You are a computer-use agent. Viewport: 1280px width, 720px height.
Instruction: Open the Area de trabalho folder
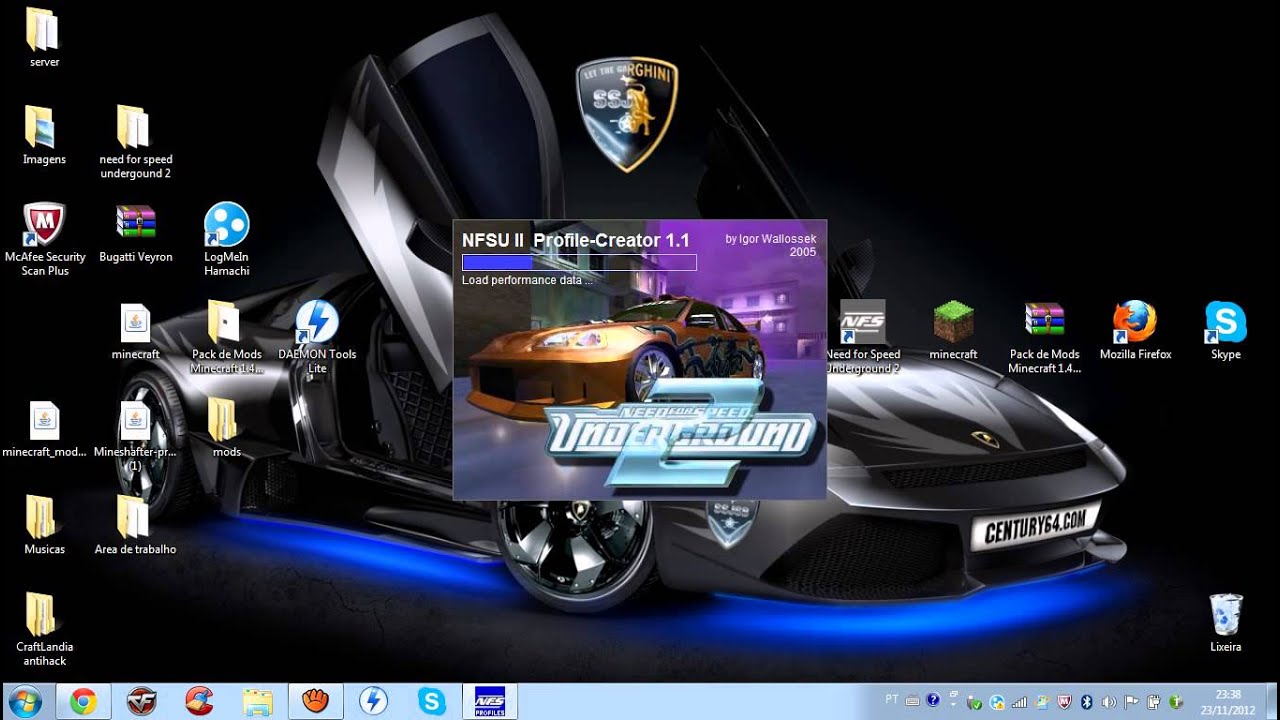pyautogui.click(x=135, y=525)
